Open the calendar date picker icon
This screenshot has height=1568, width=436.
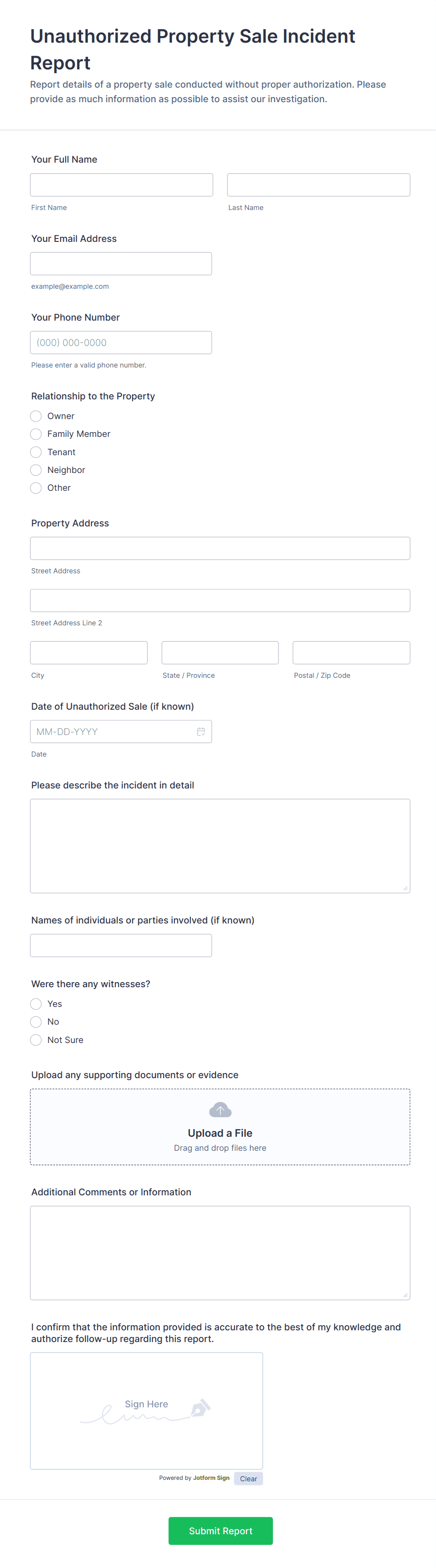click(201, 732)
